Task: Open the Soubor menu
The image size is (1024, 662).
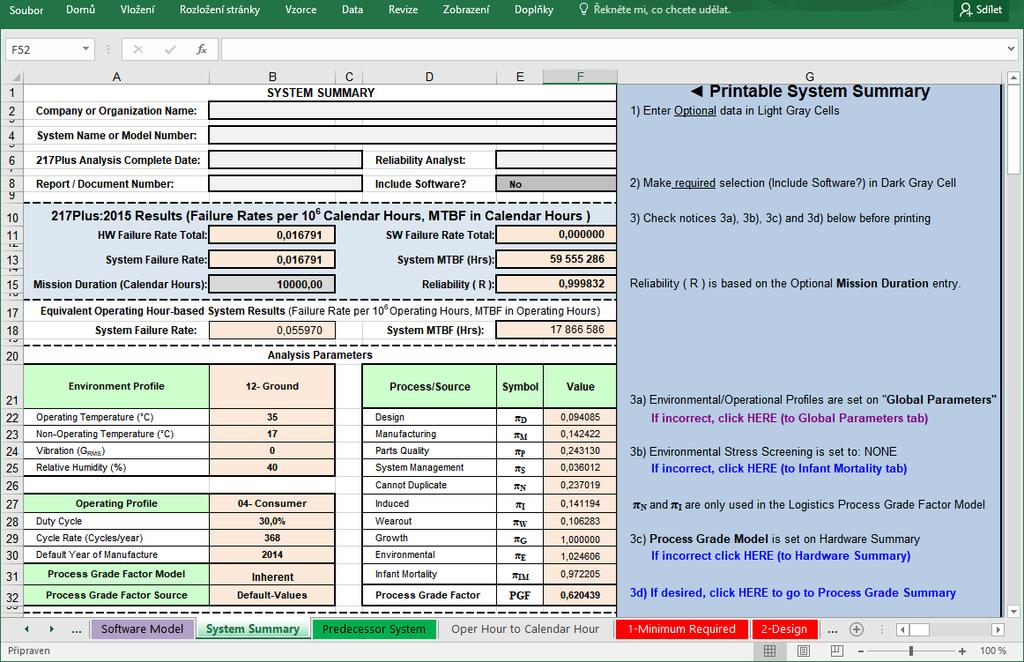Action: pos(26,10)
